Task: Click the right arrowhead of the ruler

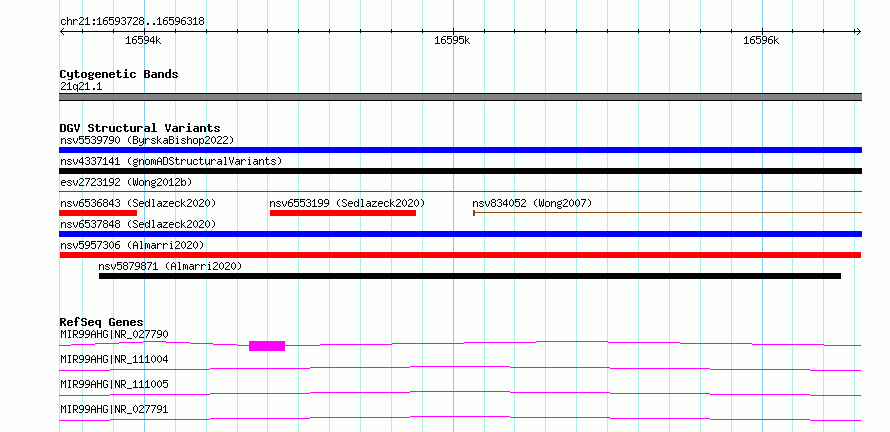Action: tap(859, 32)
